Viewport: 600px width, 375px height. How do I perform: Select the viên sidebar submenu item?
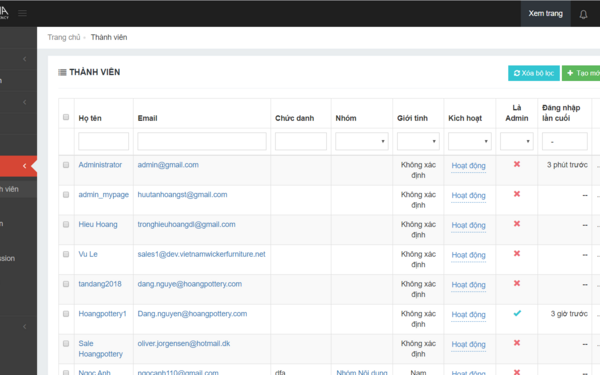click(x=18, y=189)
